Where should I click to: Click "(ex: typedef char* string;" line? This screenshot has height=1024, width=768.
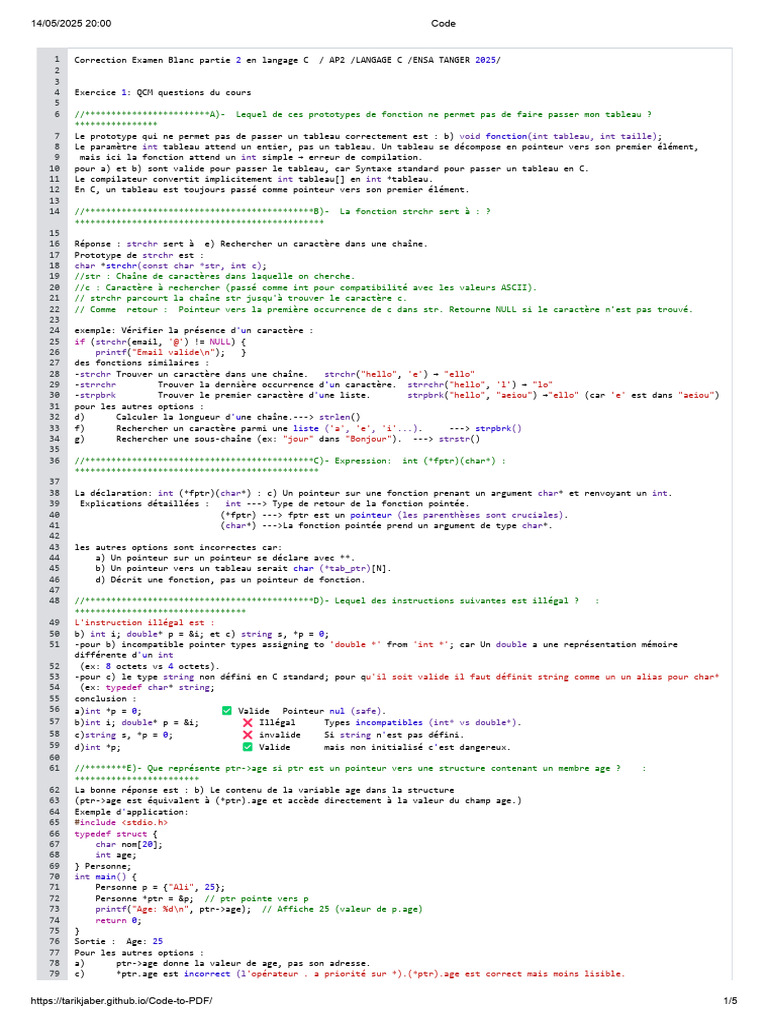pos(147,687)
